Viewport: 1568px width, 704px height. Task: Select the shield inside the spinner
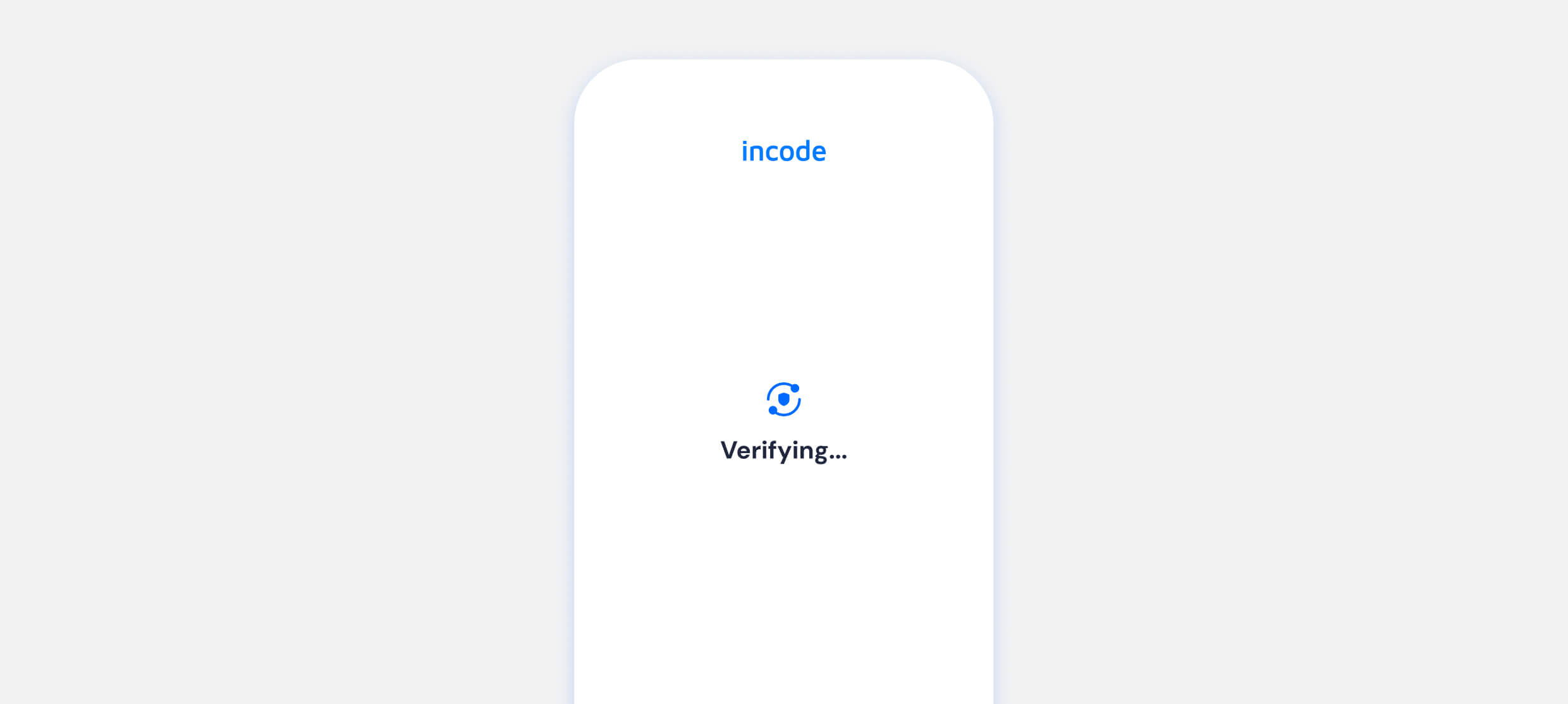(x=784, y=399)
